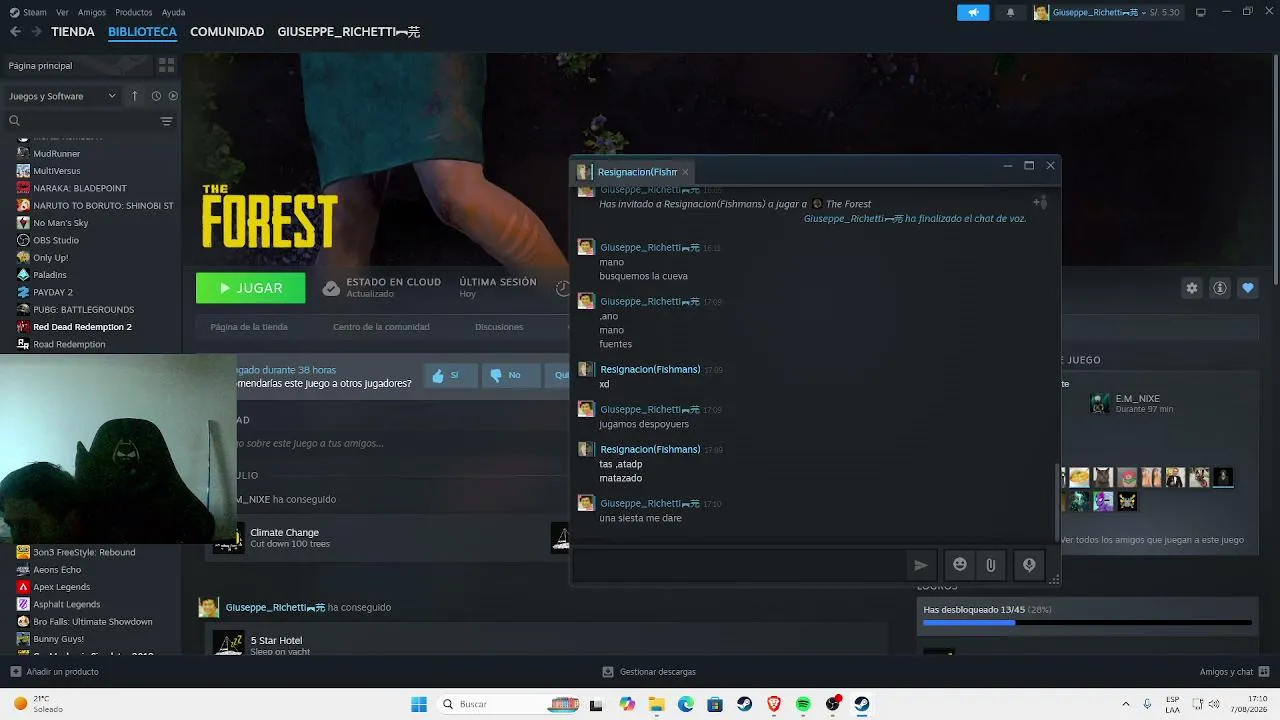1280x720 pixels.
Task: Open OBS Studio from the taskbar
Action: pos(832,704)
